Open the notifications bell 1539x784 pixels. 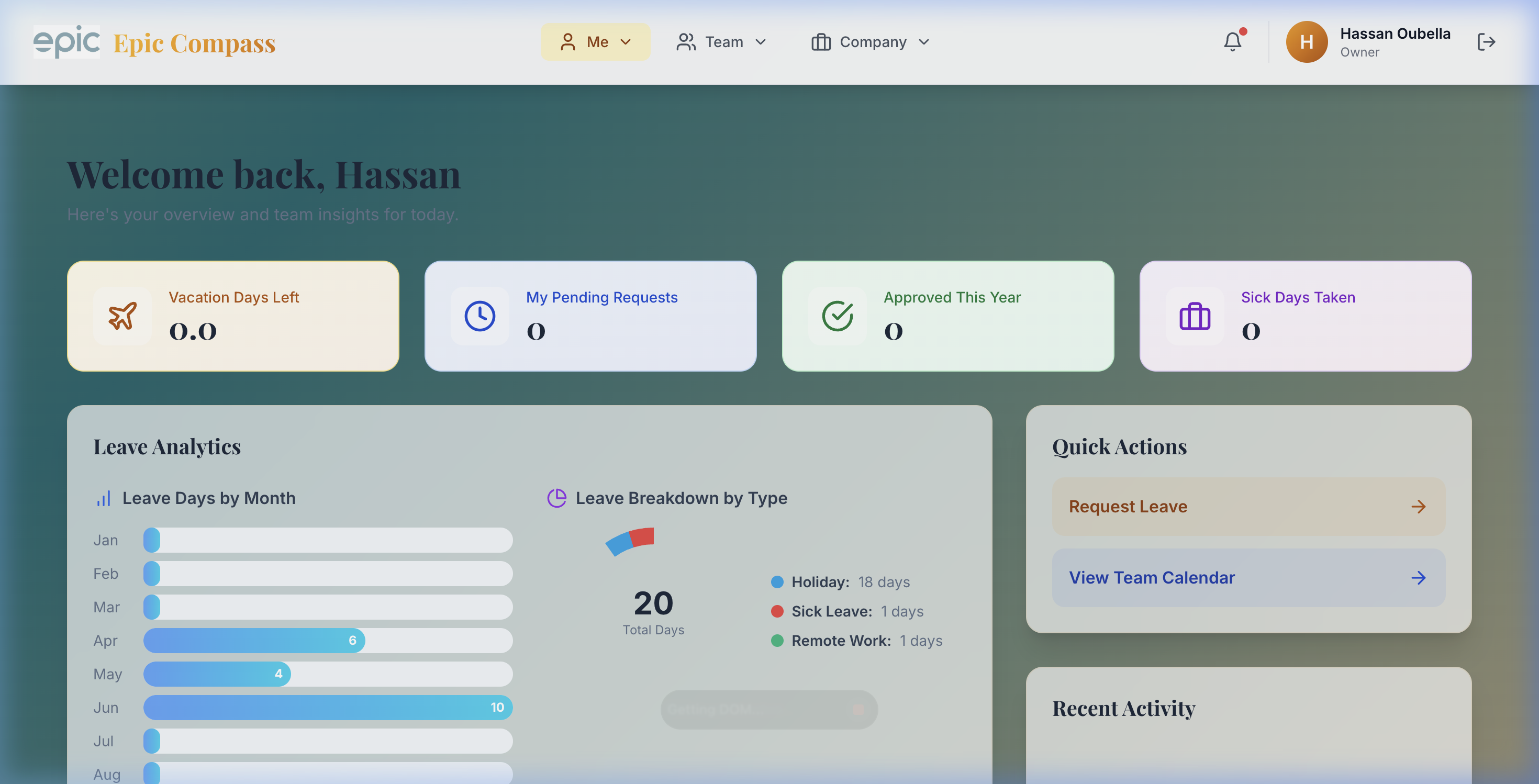coord(1233,42)
